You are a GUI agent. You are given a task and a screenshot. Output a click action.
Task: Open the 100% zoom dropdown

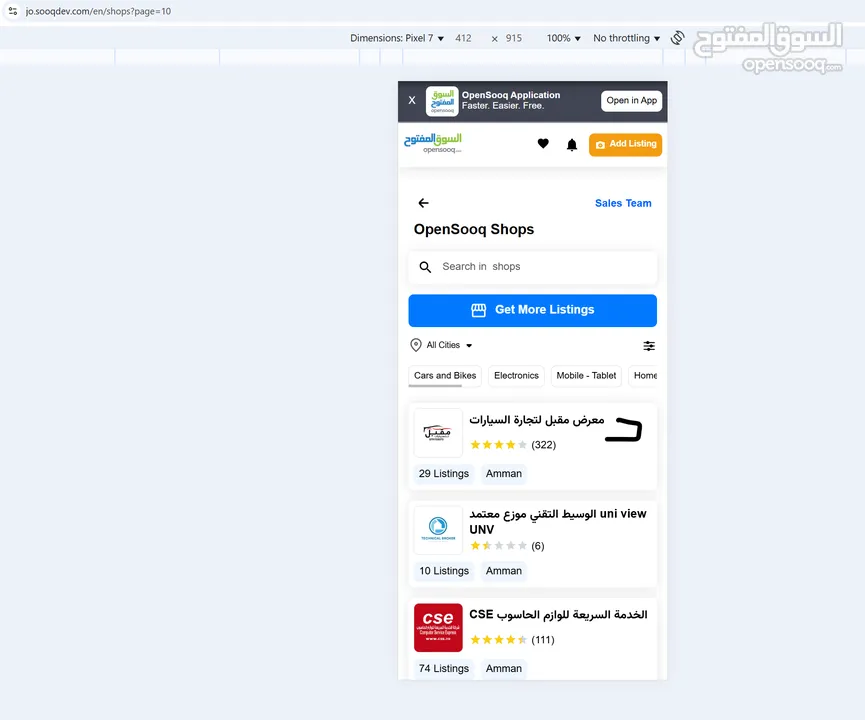563,38
